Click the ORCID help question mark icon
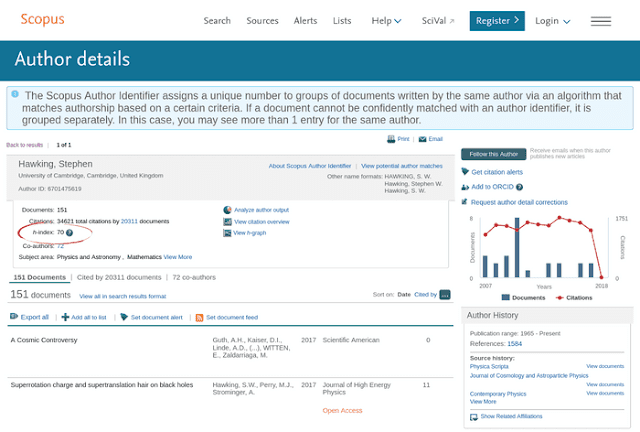This screenshot has height=432, width=640. tap(519, 187)
